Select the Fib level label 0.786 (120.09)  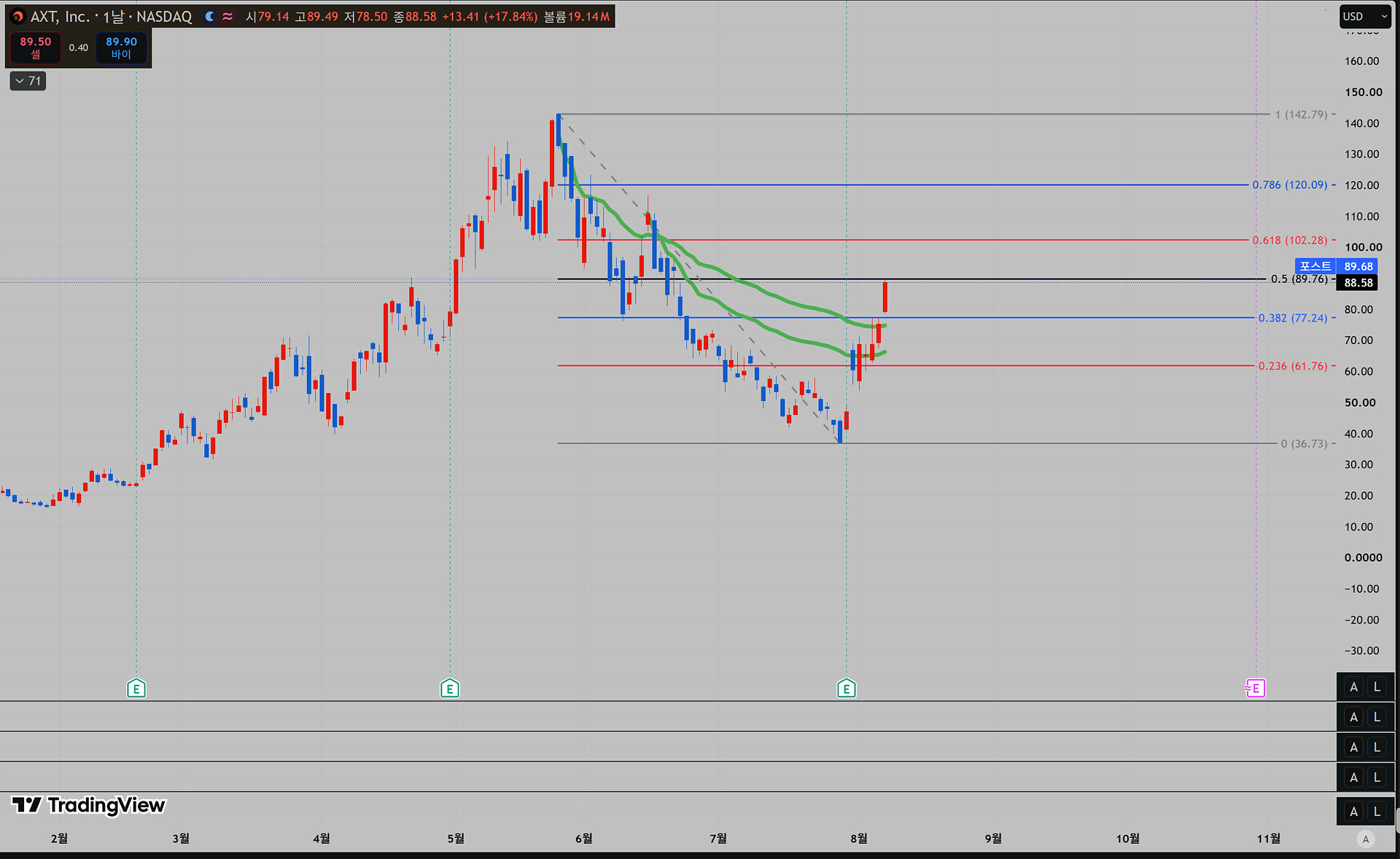(1290, 185)
